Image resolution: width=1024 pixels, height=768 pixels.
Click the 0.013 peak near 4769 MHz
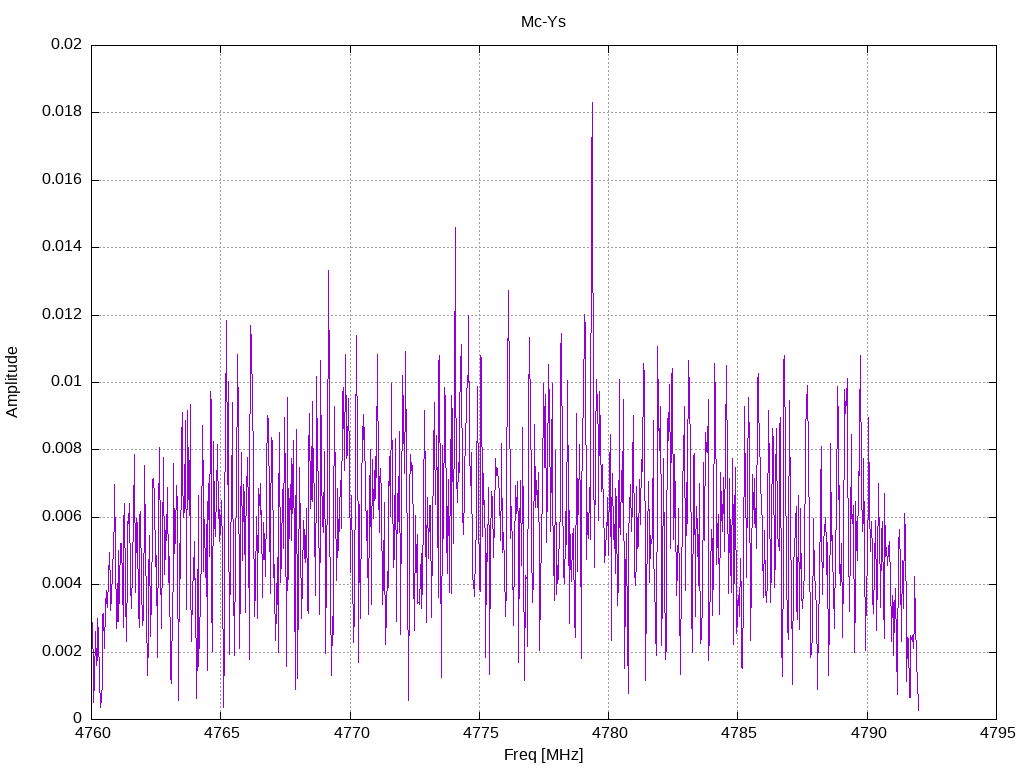328,273
